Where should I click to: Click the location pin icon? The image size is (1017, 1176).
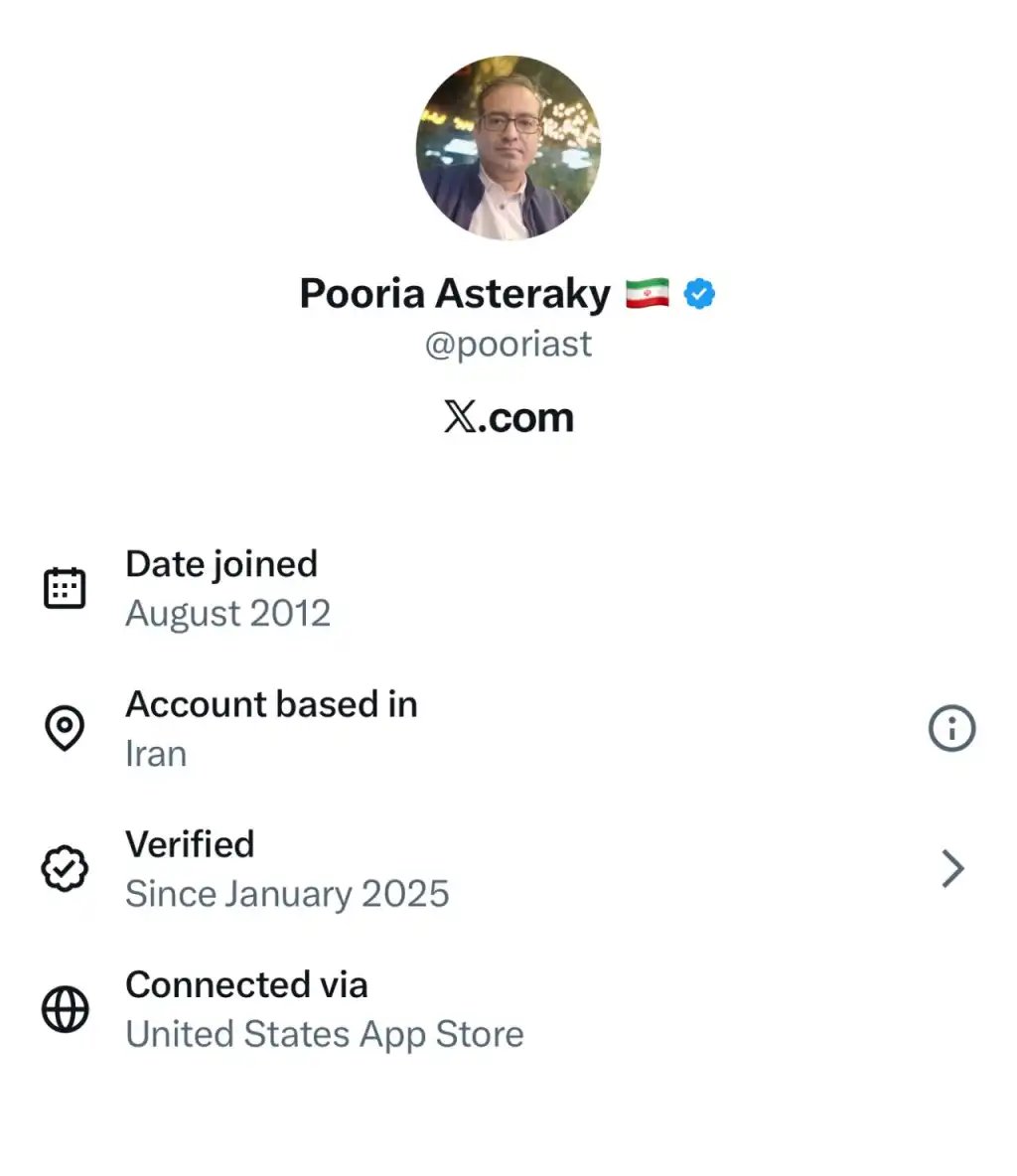coord(66,728)
